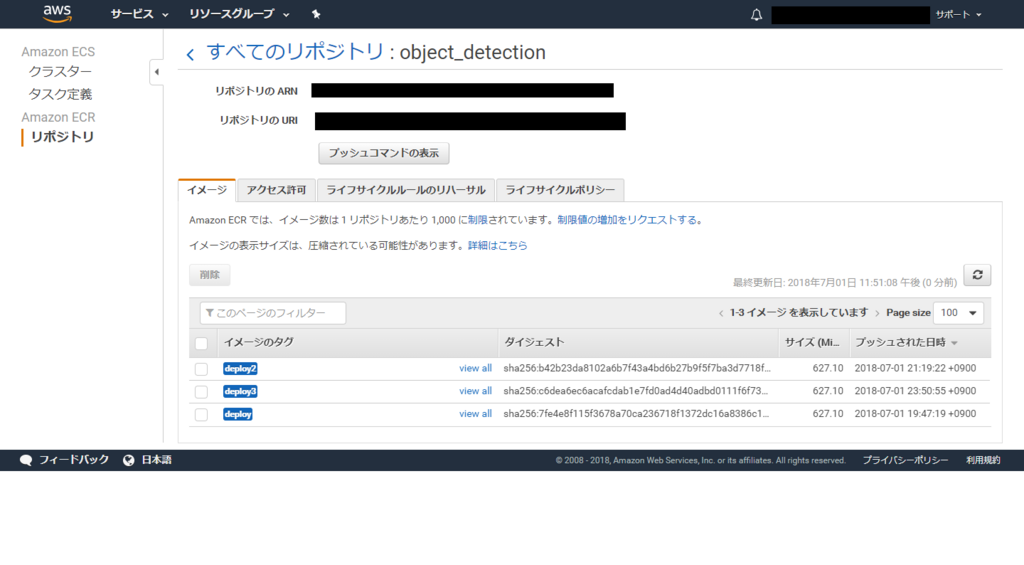Open the アクセス許可 tab
Viewport: 1024px width, 565px height.
[276, 190]
